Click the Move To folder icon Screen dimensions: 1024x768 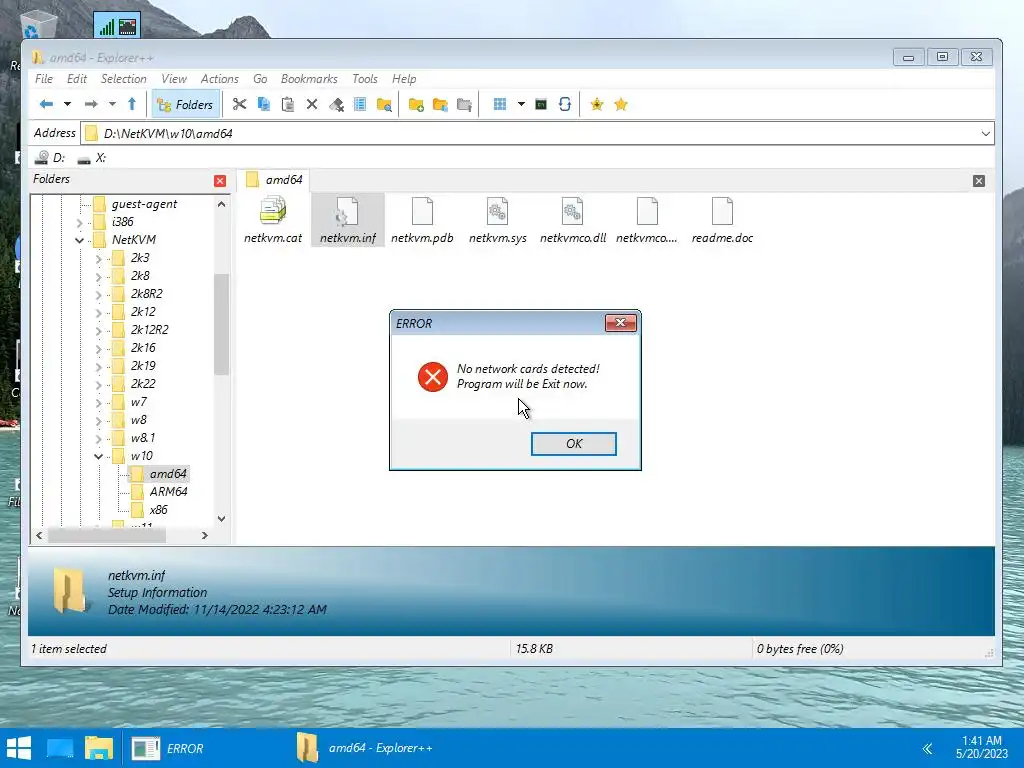pyautogui.click(x=464, y=104)
